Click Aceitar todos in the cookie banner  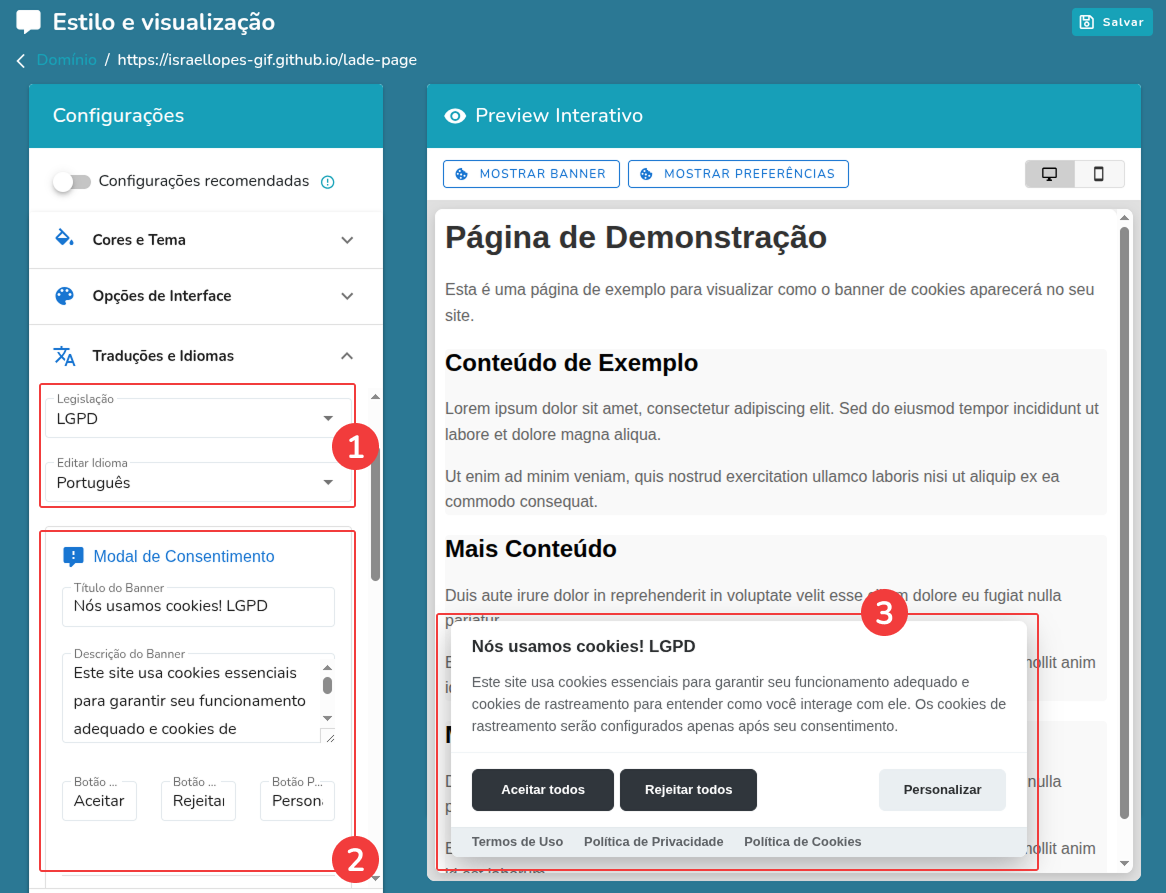point(542,790)
